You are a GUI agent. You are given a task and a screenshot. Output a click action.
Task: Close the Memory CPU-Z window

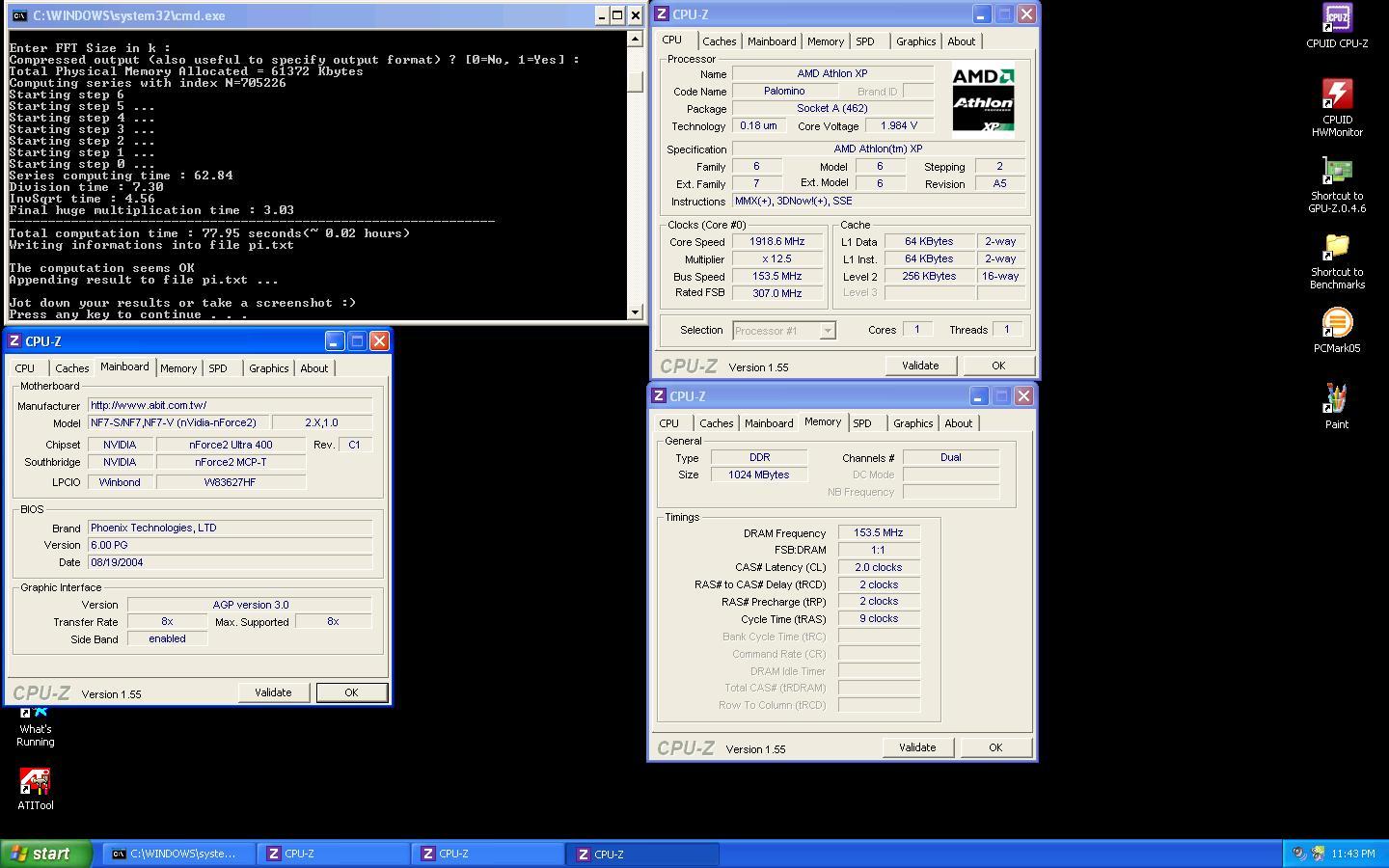1023,396
